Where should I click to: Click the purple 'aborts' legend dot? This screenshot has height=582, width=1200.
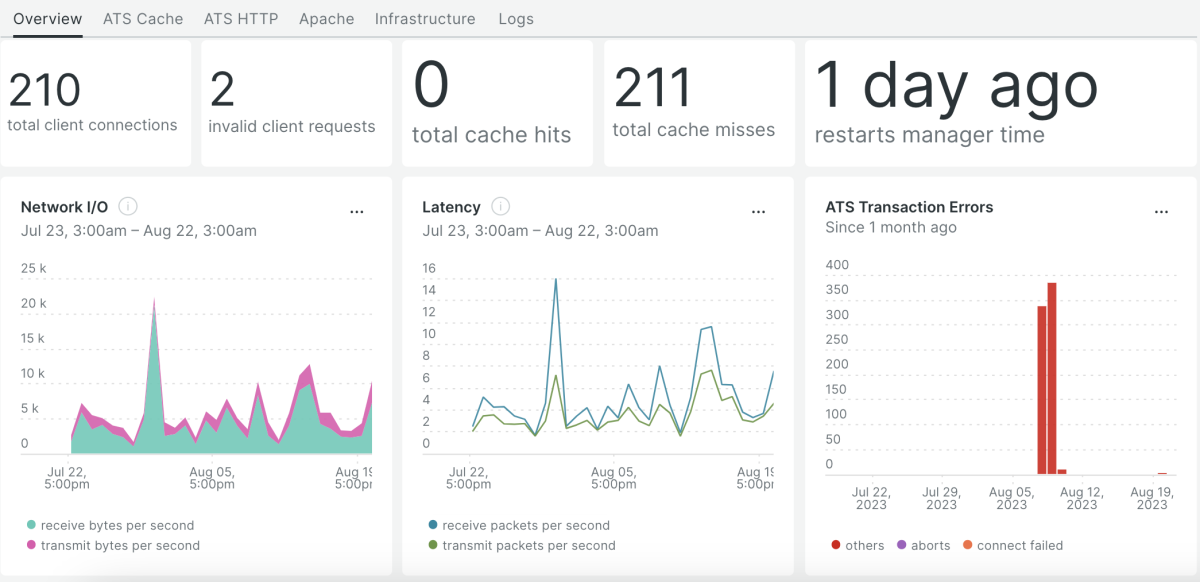902,546
